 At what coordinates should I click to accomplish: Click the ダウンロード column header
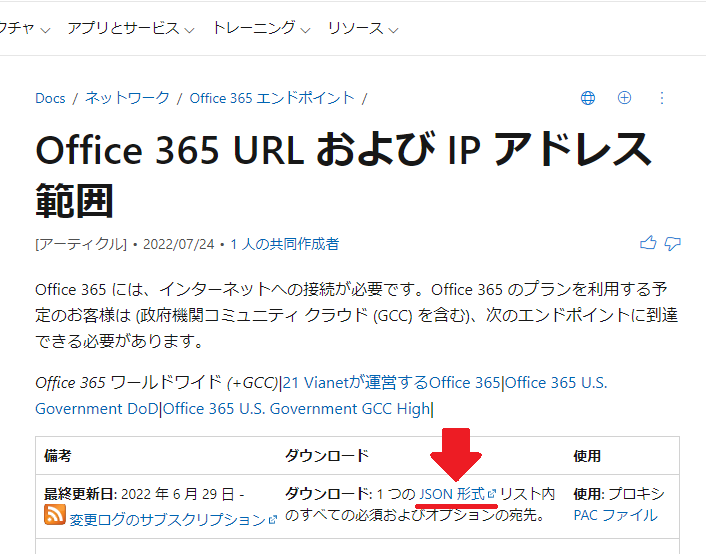coord(327,456)
